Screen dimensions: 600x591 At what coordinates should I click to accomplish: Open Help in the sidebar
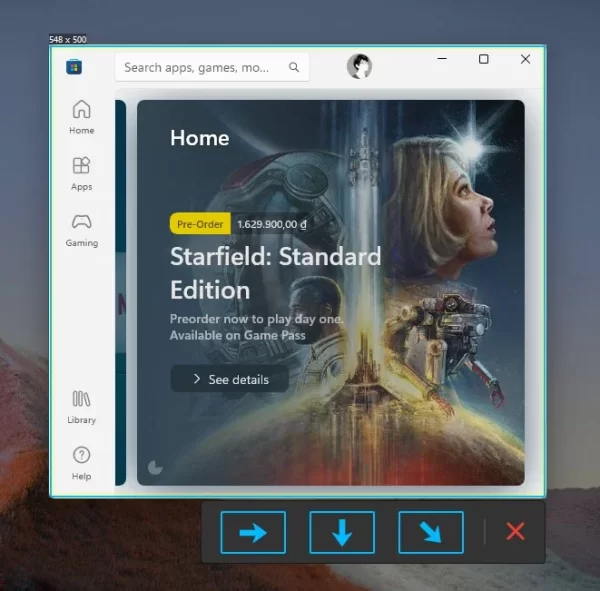82,463
